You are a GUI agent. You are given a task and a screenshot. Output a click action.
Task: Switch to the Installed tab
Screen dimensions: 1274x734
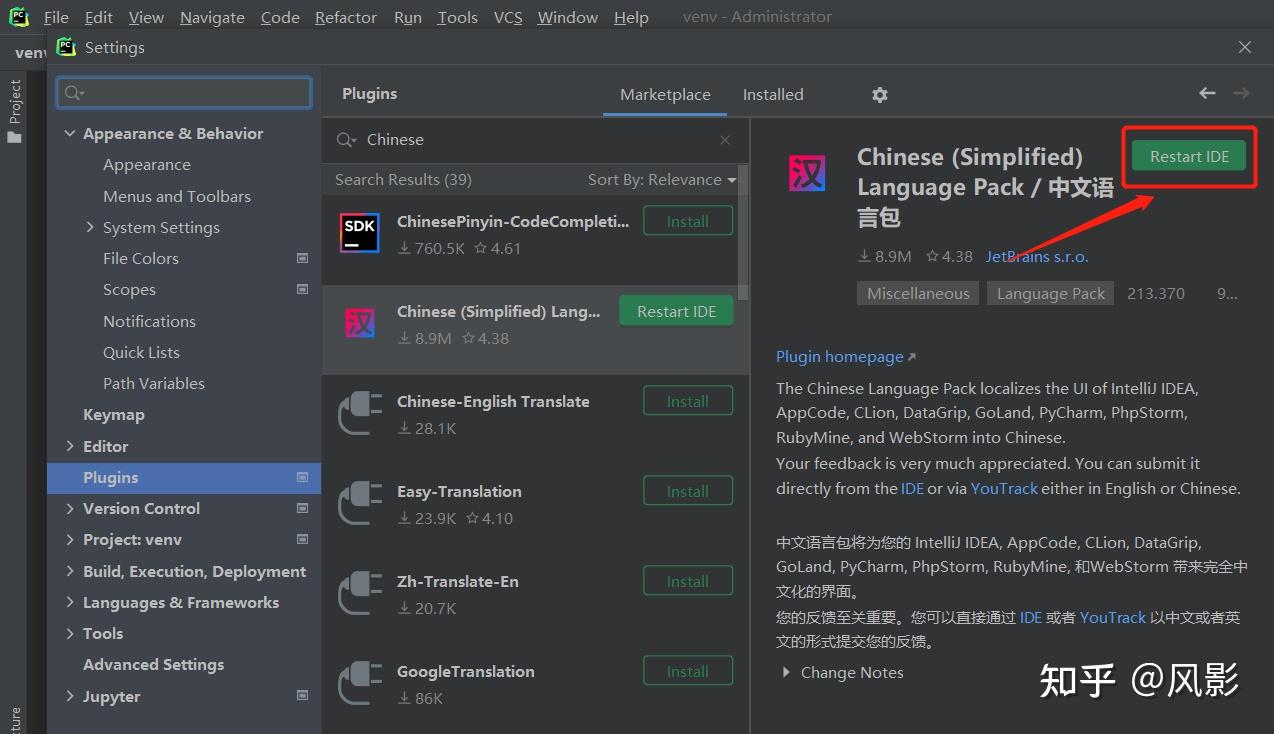click(772, 94)
